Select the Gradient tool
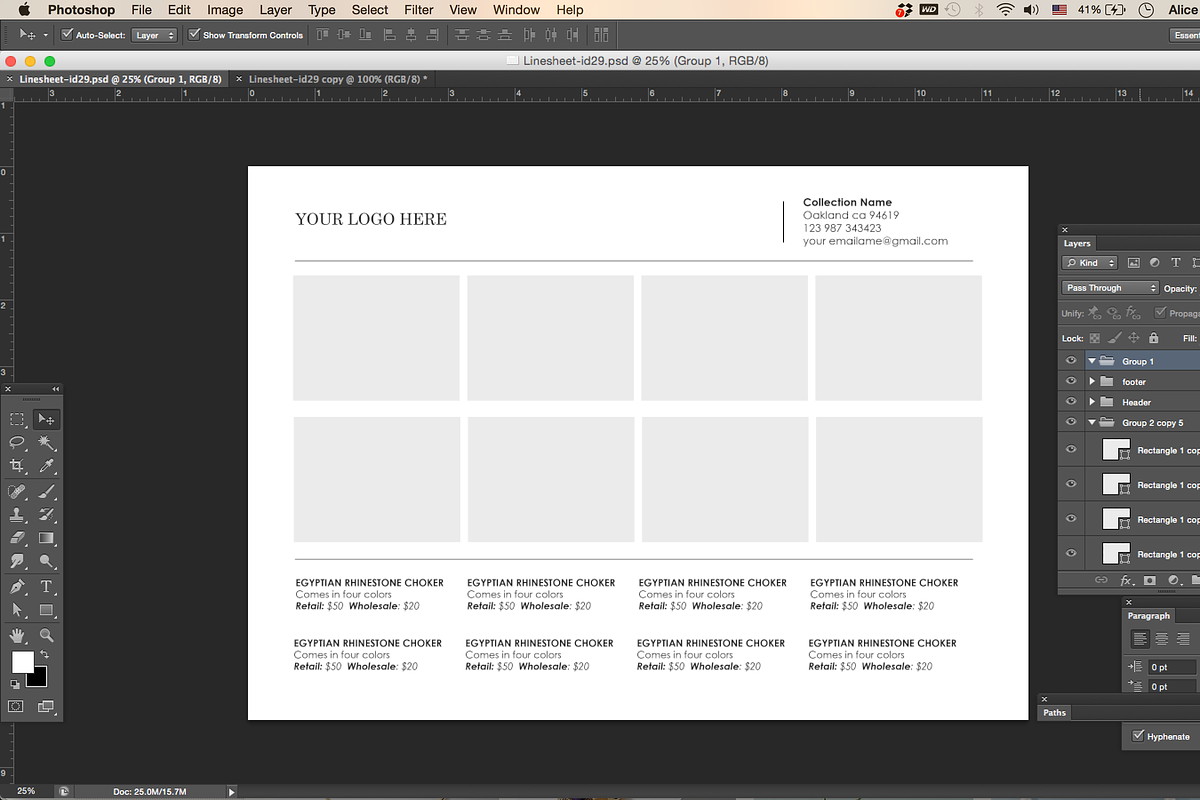Viewport: 1200px width, 800px height. tap(46, 538)
